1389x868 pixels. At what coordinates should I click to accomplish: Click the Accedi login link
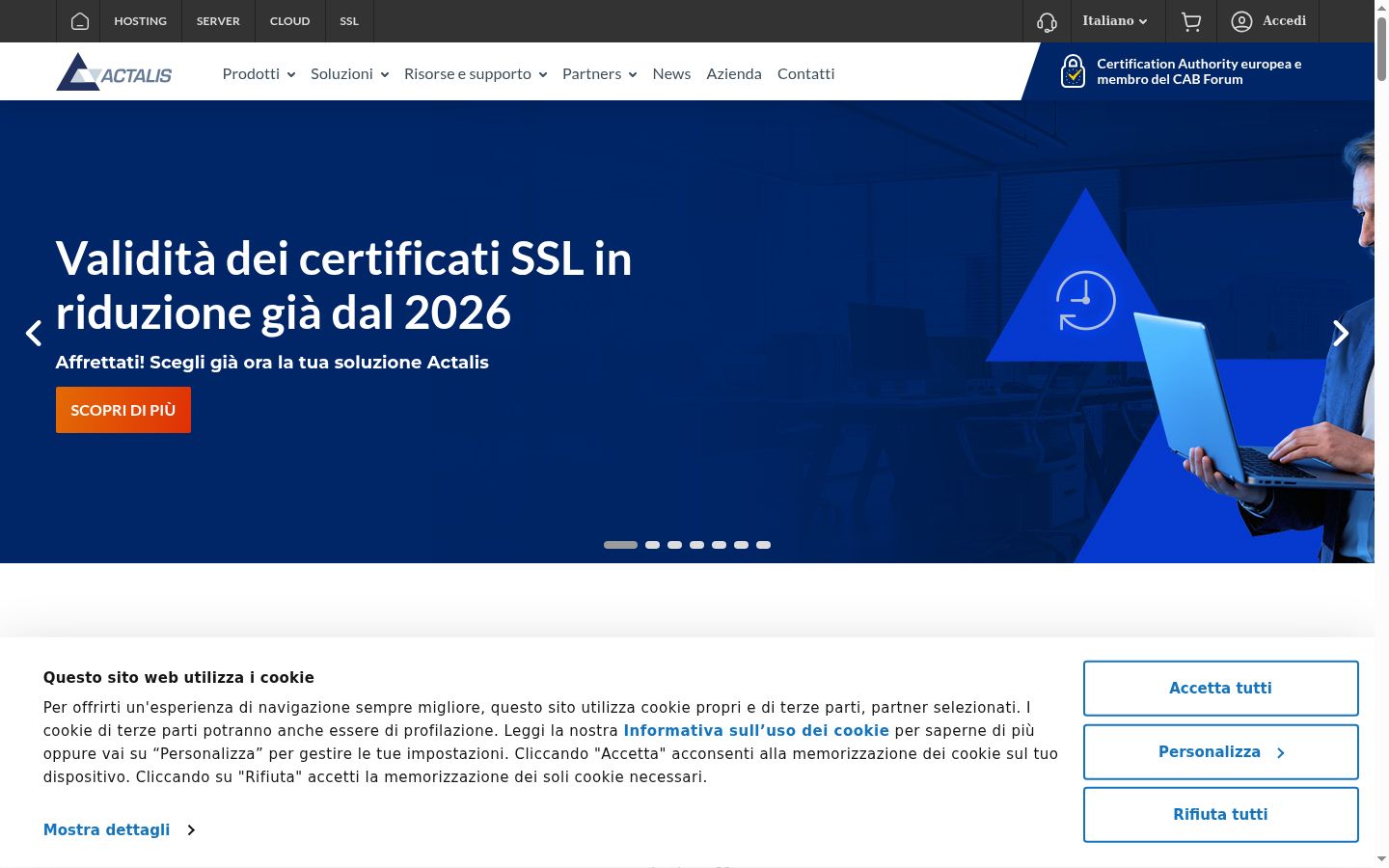coord(1284,21)
